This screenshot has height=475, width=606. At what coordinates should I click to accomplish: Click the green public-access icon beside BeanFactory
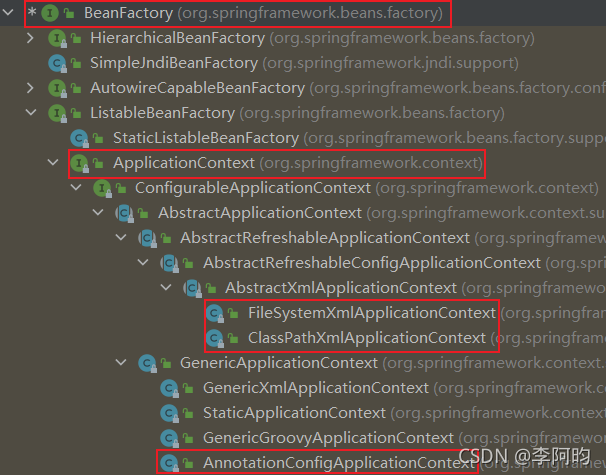pyautogui.click(x=69, y=14)
